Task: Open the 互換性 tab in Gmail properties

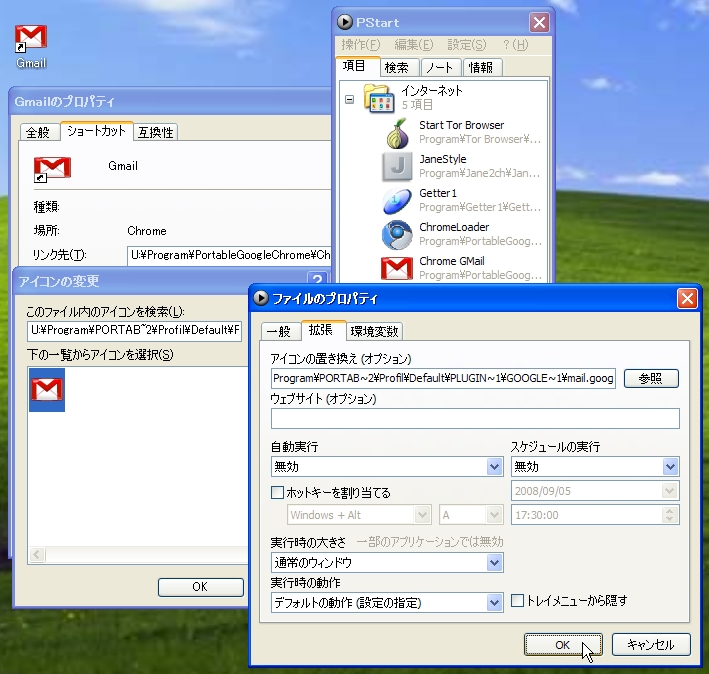Action: pyautogui.click(x=156, y=132)
